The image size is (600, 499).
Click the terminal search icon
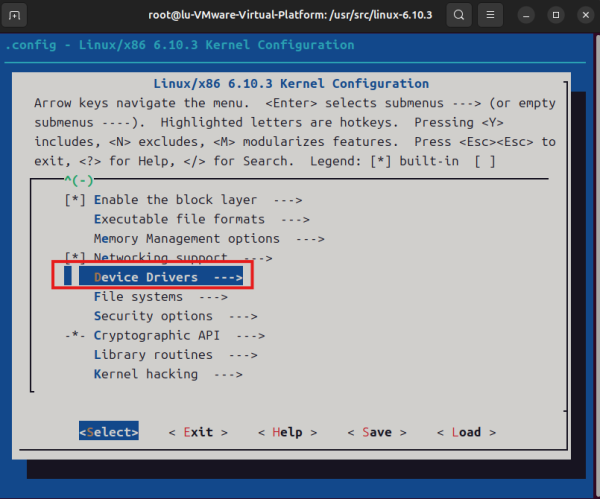[459, 15]
